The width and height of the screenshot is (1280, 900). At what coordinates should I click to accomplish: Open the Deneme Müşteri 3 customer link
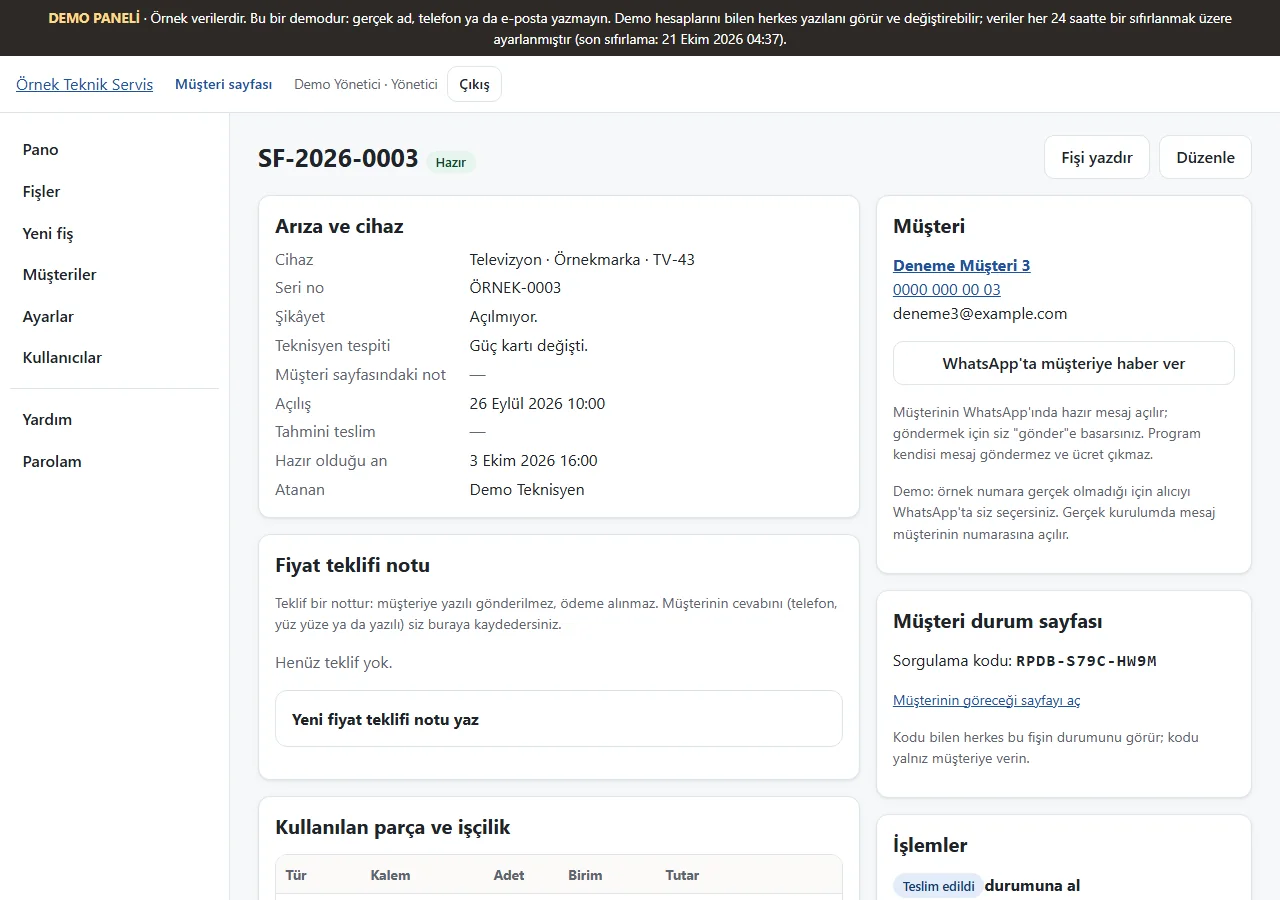click(962, 265)
